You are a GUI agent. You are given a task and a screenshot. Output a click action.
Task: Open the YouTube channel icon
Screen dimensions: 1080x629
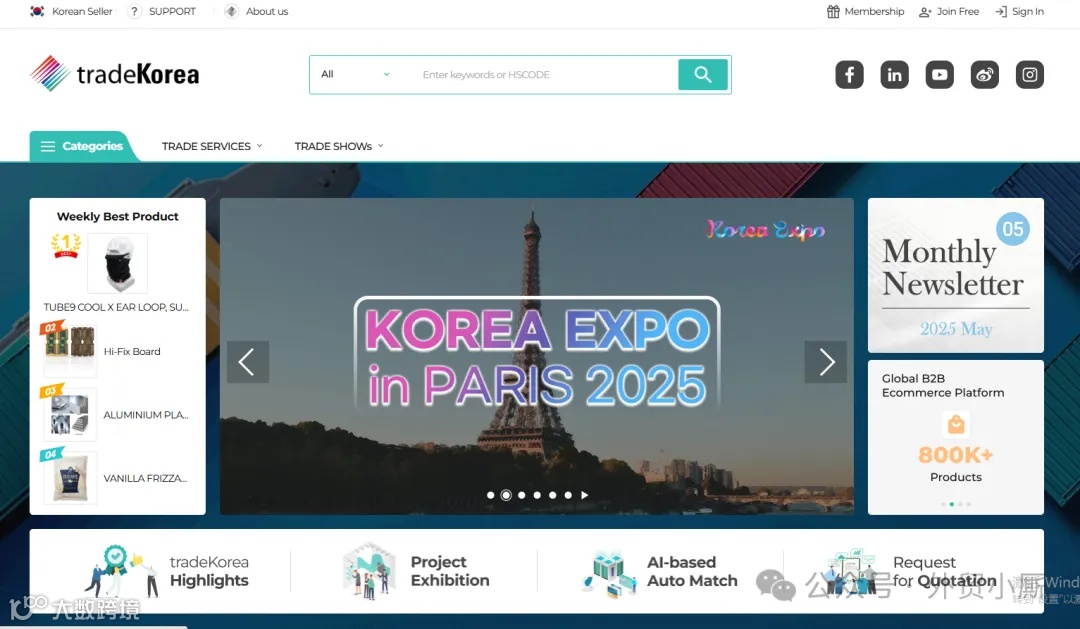click(939, 74)
